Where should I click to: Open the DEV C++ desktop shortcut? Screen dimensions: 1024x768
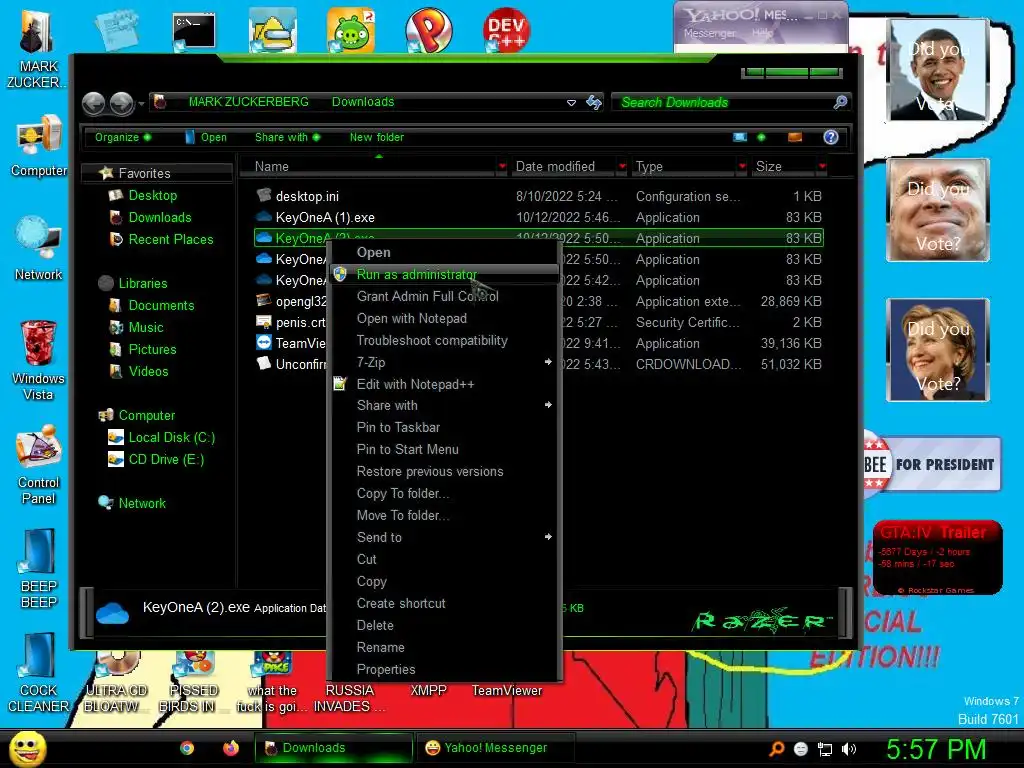click(506, 29)
